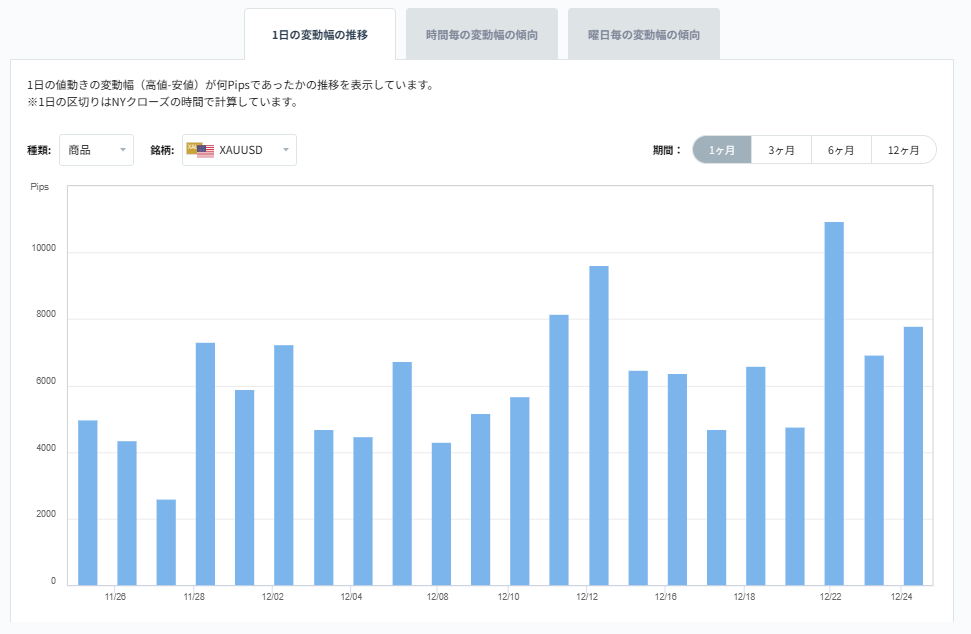Click the highlighted 1ヶ月 period button
The height and width of the screenshot is (634, 971).
tap(721, 148)
